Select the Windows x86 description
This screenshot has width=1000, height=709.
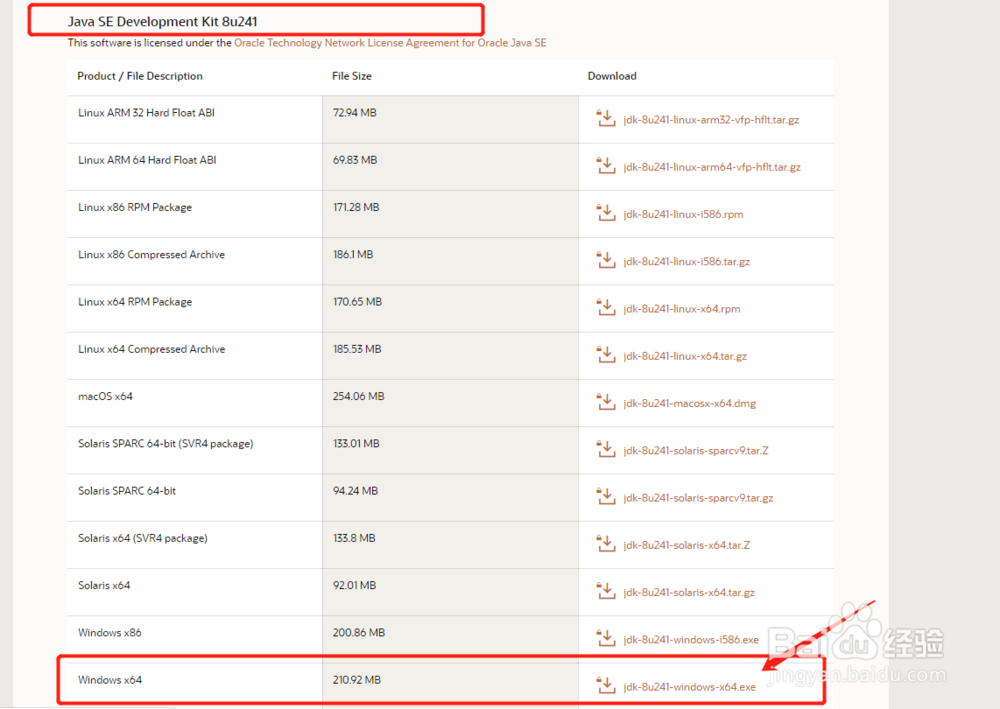(110, 632)
